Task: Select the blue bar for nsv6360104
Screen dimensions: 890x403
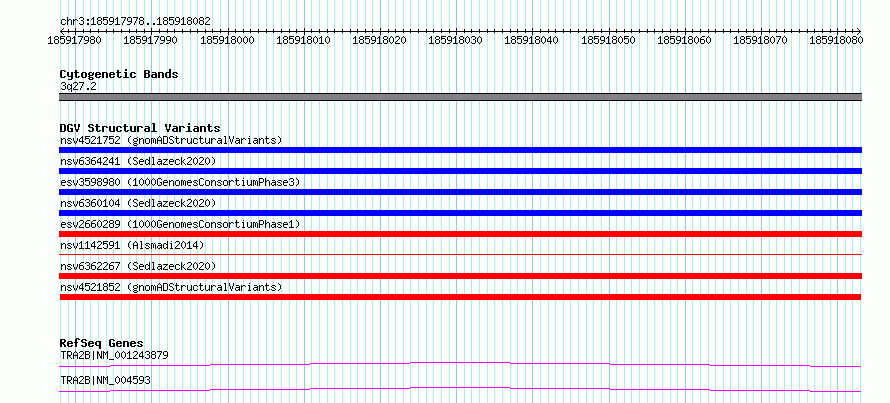Action: (x=460, y=213)
